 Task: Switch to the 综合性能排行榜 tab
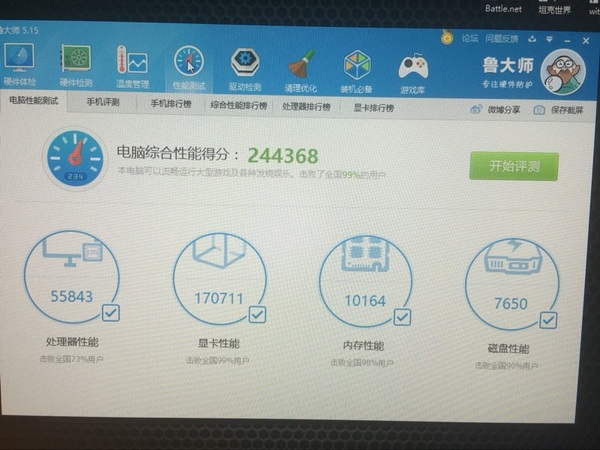tap(239, 105)
